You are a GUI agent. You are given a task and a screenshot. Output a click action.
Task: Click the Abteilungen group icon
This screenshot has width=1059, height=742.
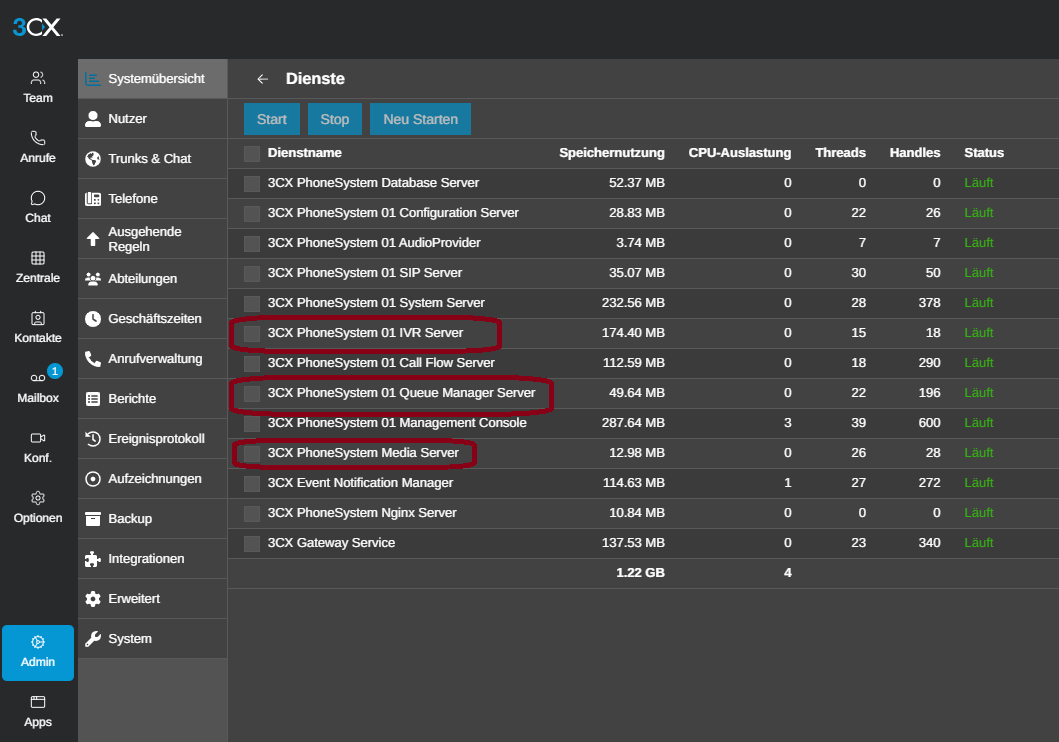pyautogui.click(x=93, y=279)
